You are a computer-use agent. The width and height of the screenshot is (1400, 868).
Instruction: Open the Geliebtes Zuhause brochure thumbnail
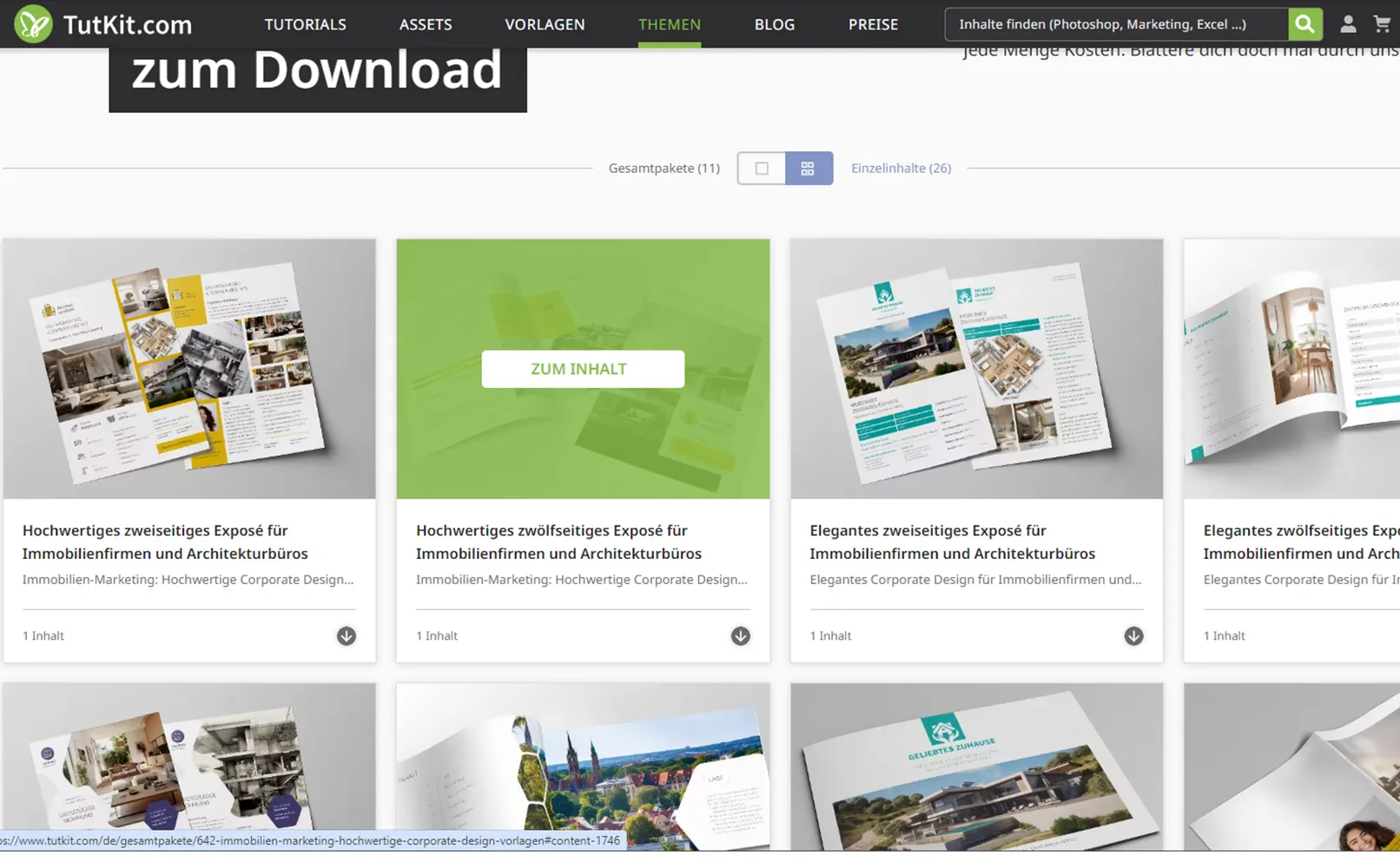(x=976, y=766)
